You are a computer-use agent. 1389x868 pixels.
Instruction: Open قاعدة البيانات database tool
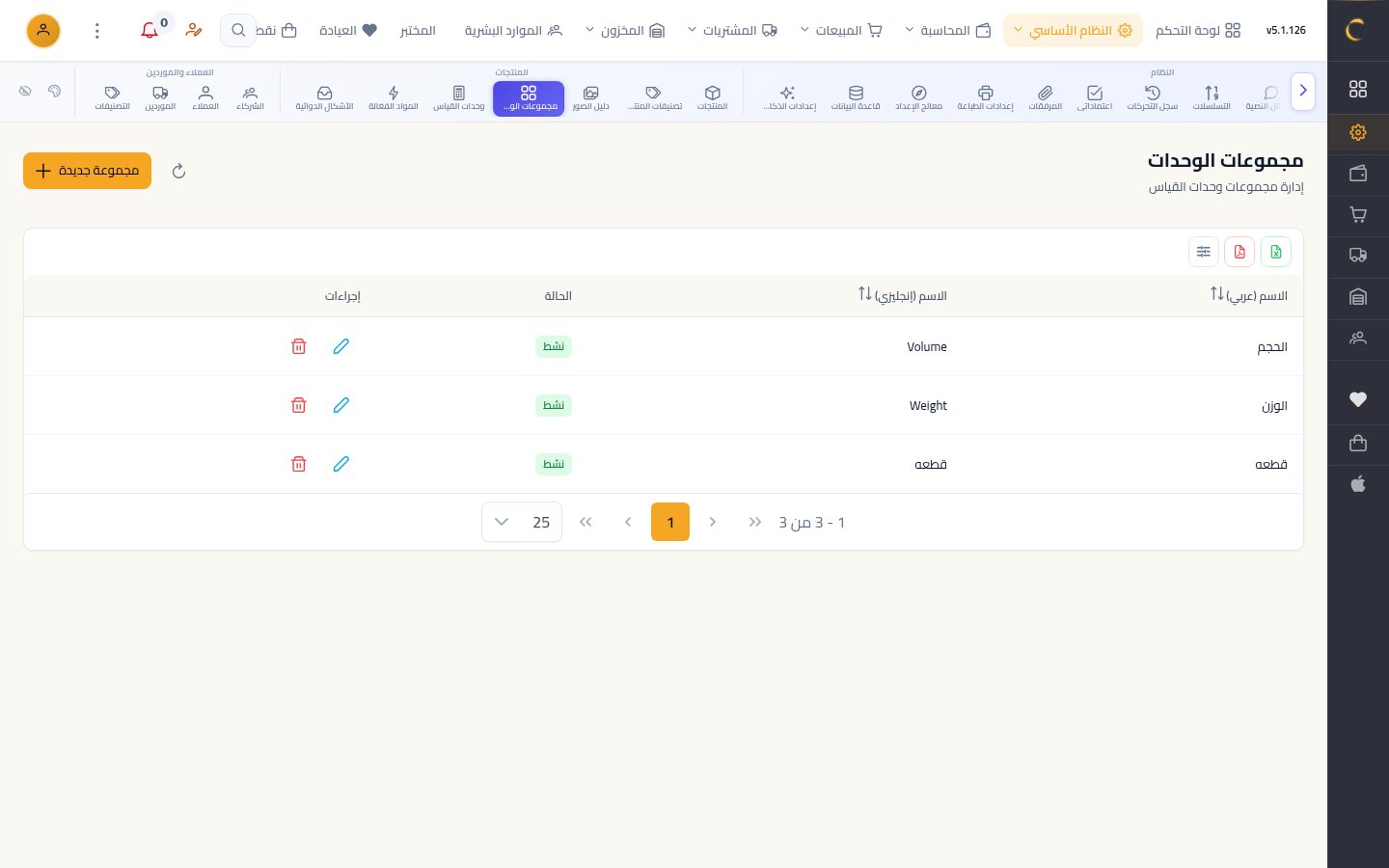click(x=856, y=97)
